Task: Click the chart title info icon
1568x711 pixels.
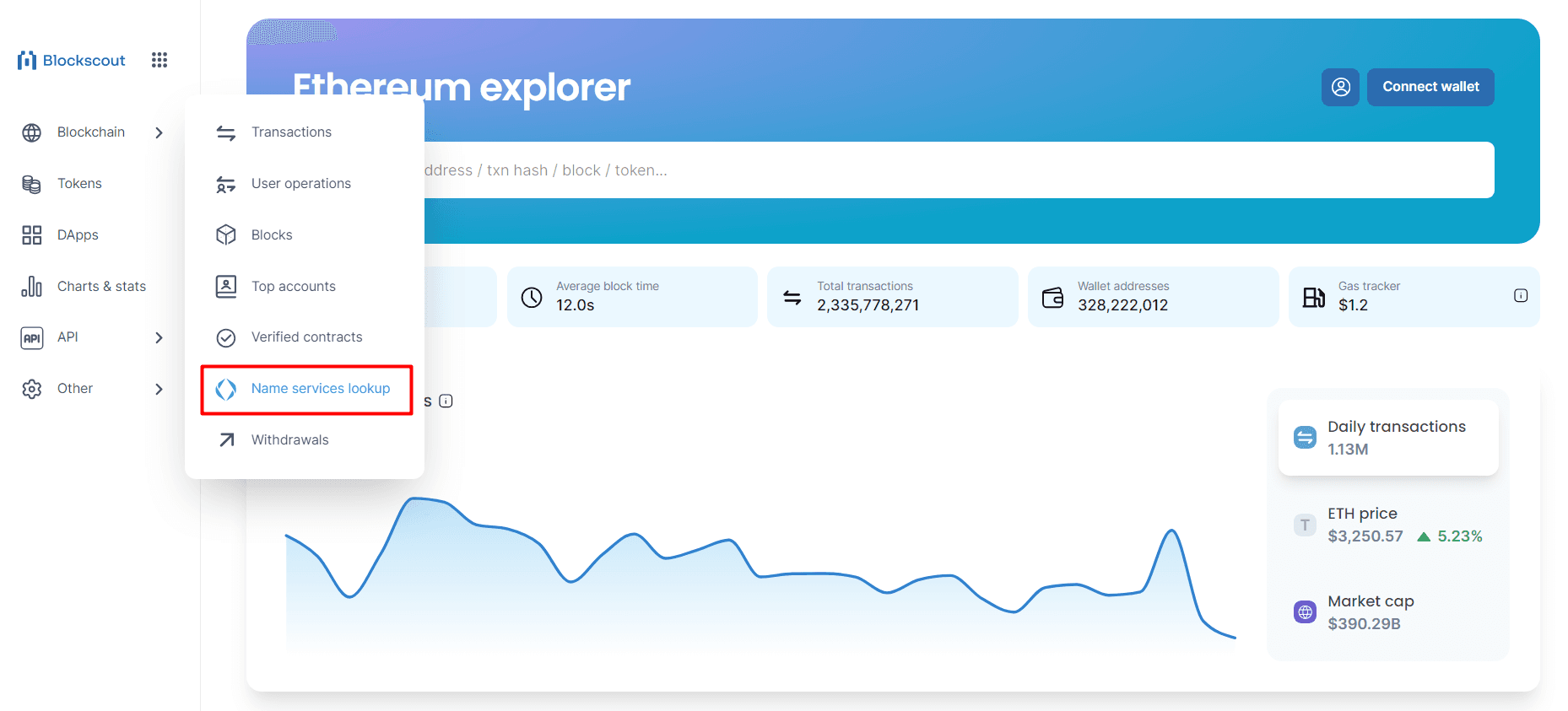Action: pos(446,401)
